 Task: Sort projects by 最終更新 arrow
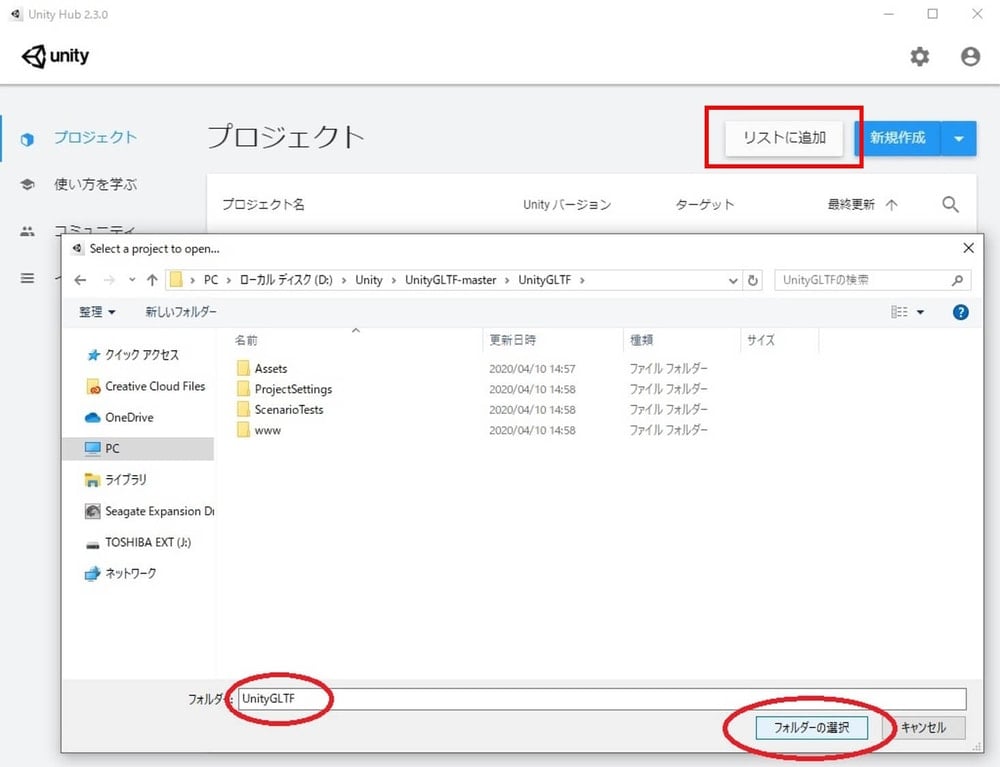[892, 205]
